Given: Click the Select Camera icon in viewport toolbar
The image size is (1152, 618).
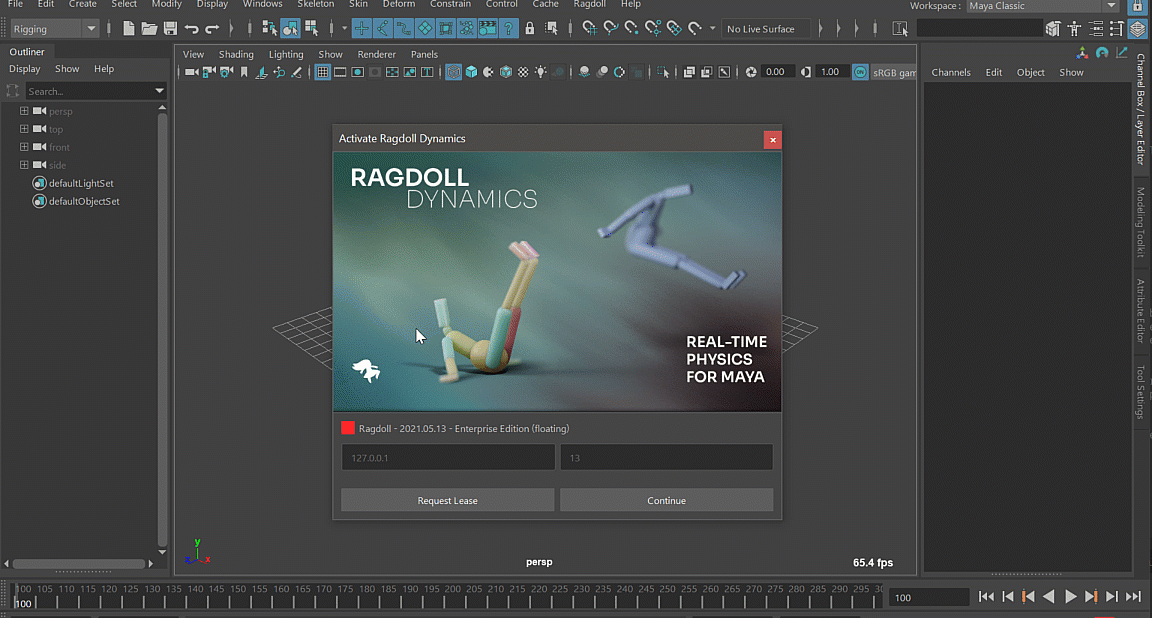Looking at the screenshot, I should click(191, 72).
